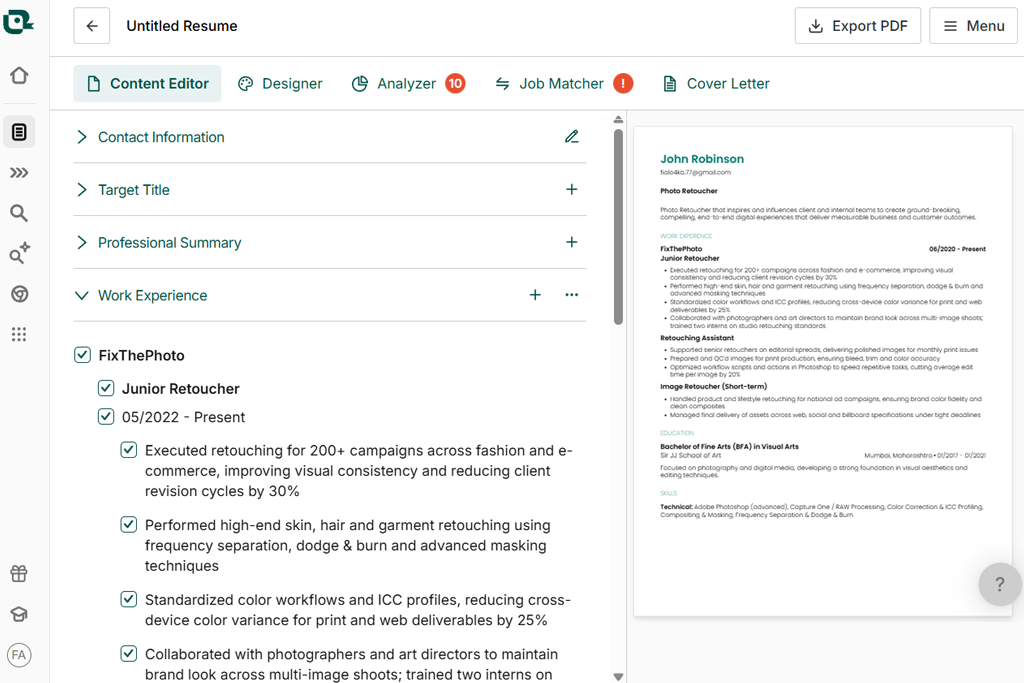1024x683 pixels.
Task: Open the help question mark button
Action: tap(999, 584)
